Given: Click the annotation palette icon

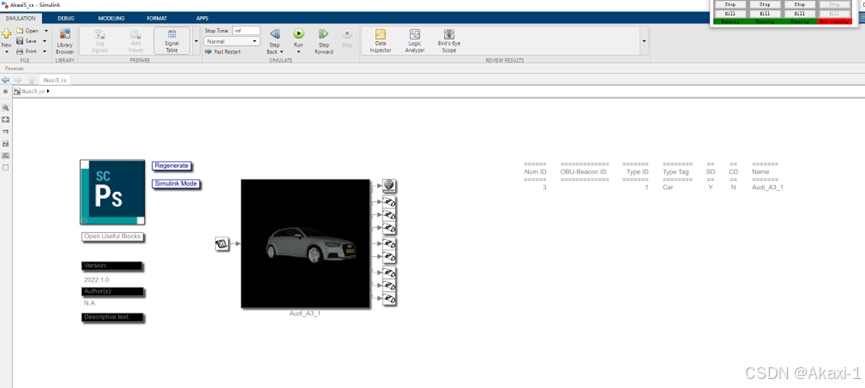Looking at the screenshot, I should tap(6, 143).
